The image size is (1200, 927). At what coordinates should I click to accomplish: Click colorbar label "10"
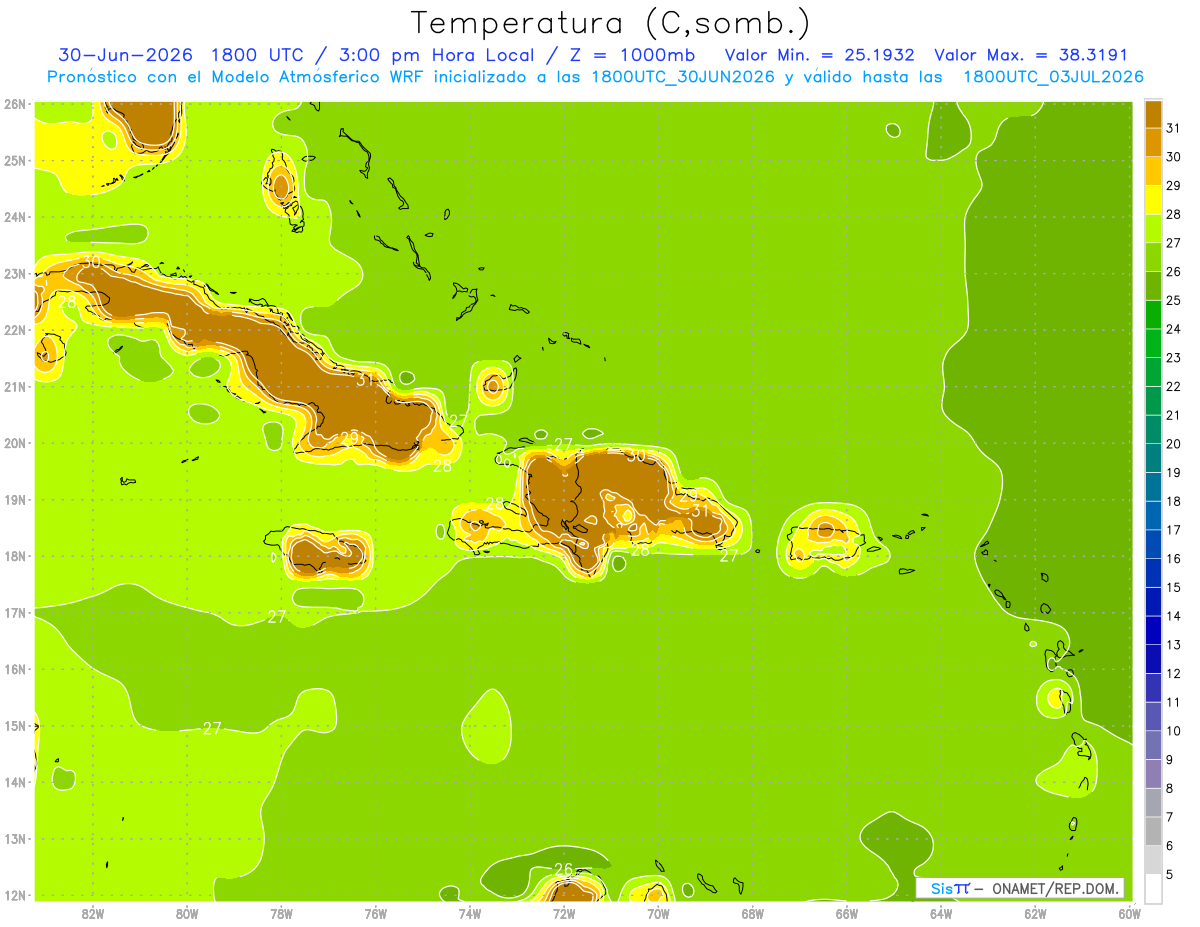1174,731
